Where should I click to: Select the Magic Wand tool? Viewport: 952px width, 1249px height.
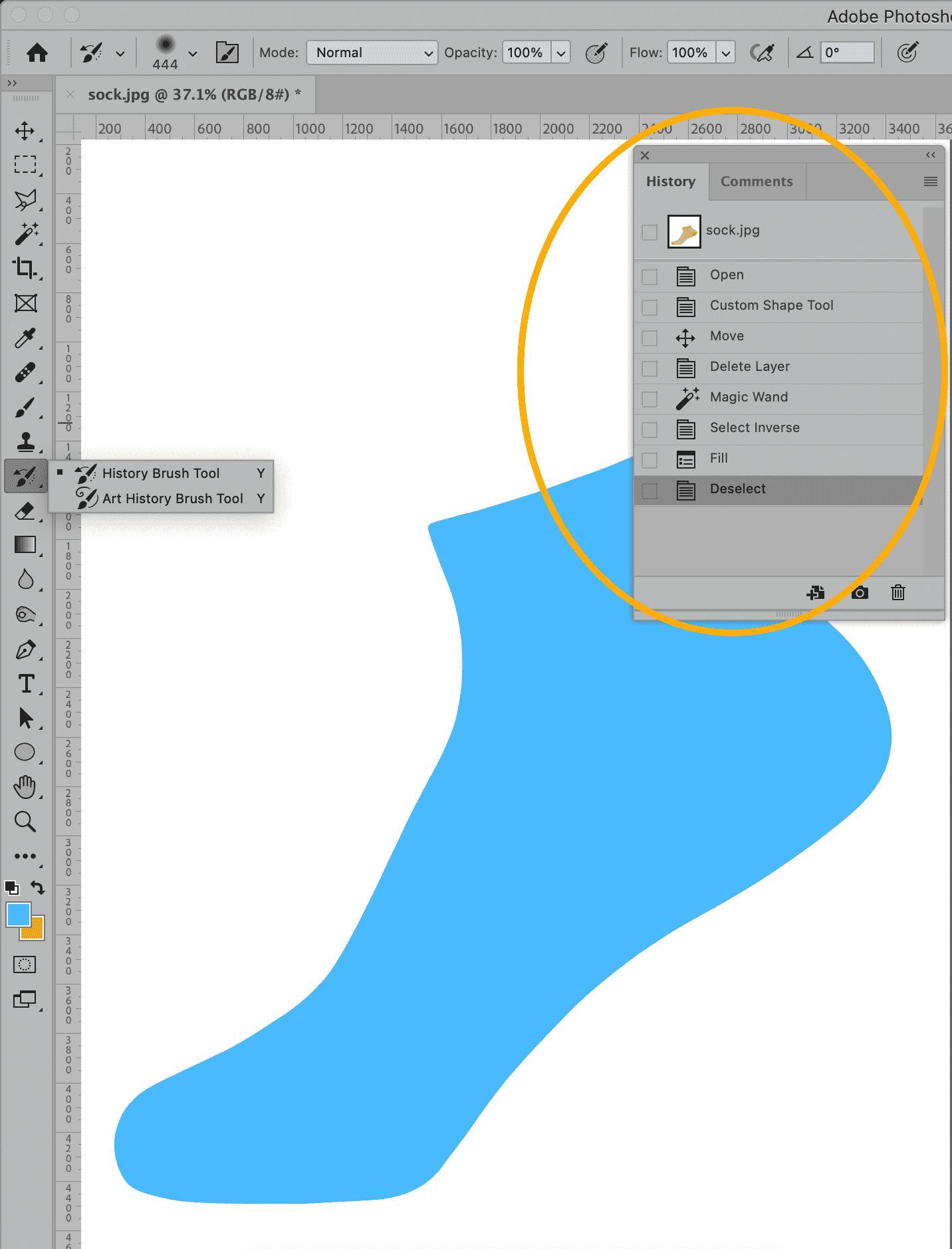(25, 234)
